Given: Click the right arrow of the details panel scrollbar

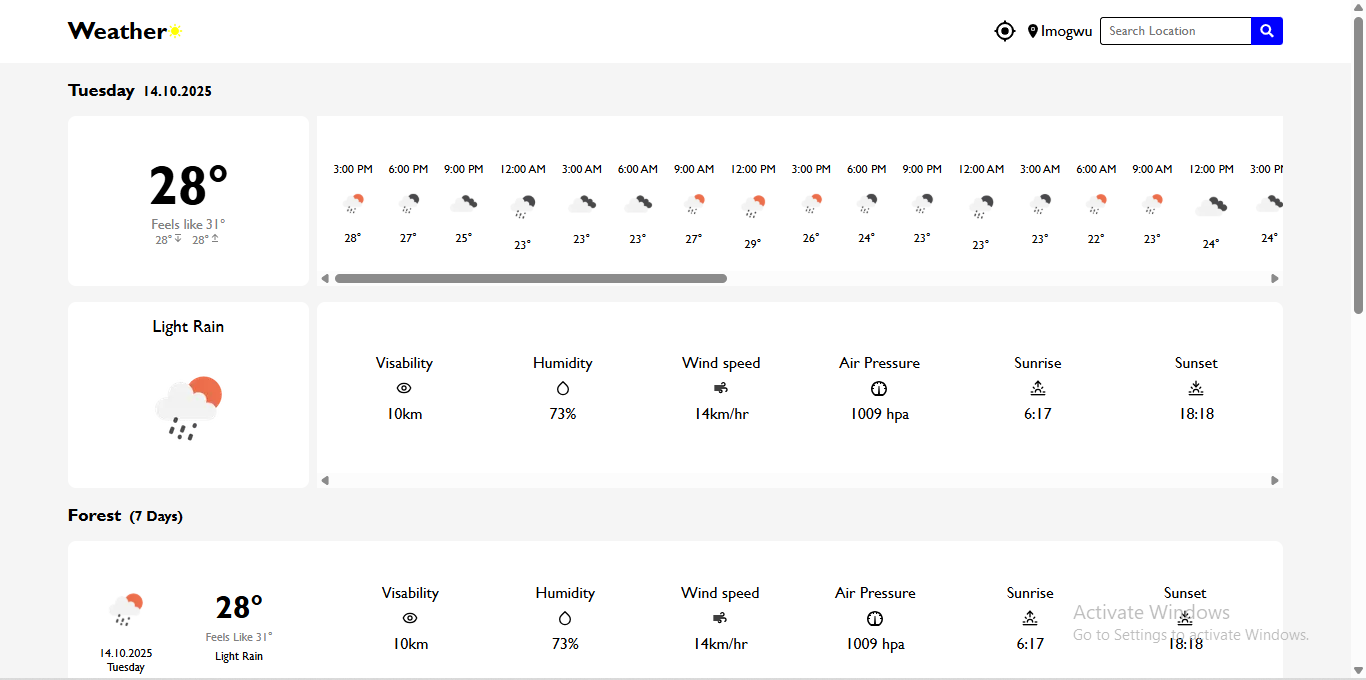Looking at the screenshot, I should coord(1275,480).
